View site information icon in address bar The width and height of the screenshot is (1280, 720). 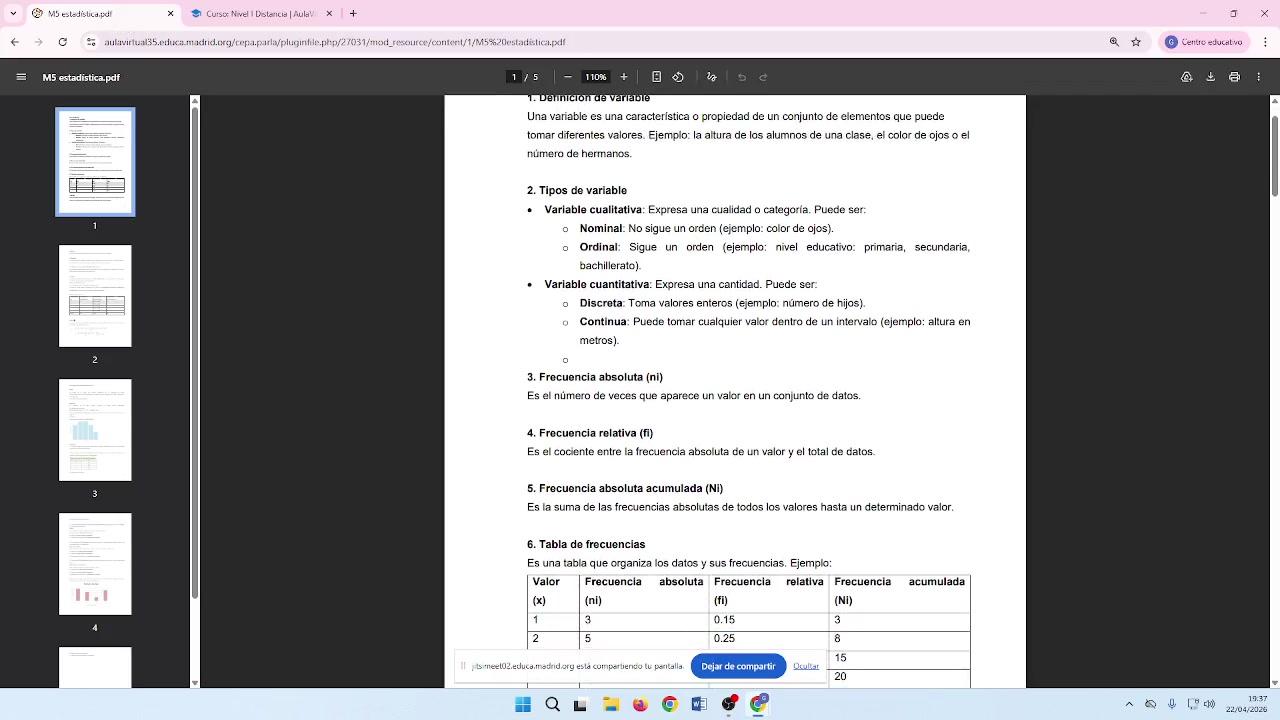coord(91,42)
